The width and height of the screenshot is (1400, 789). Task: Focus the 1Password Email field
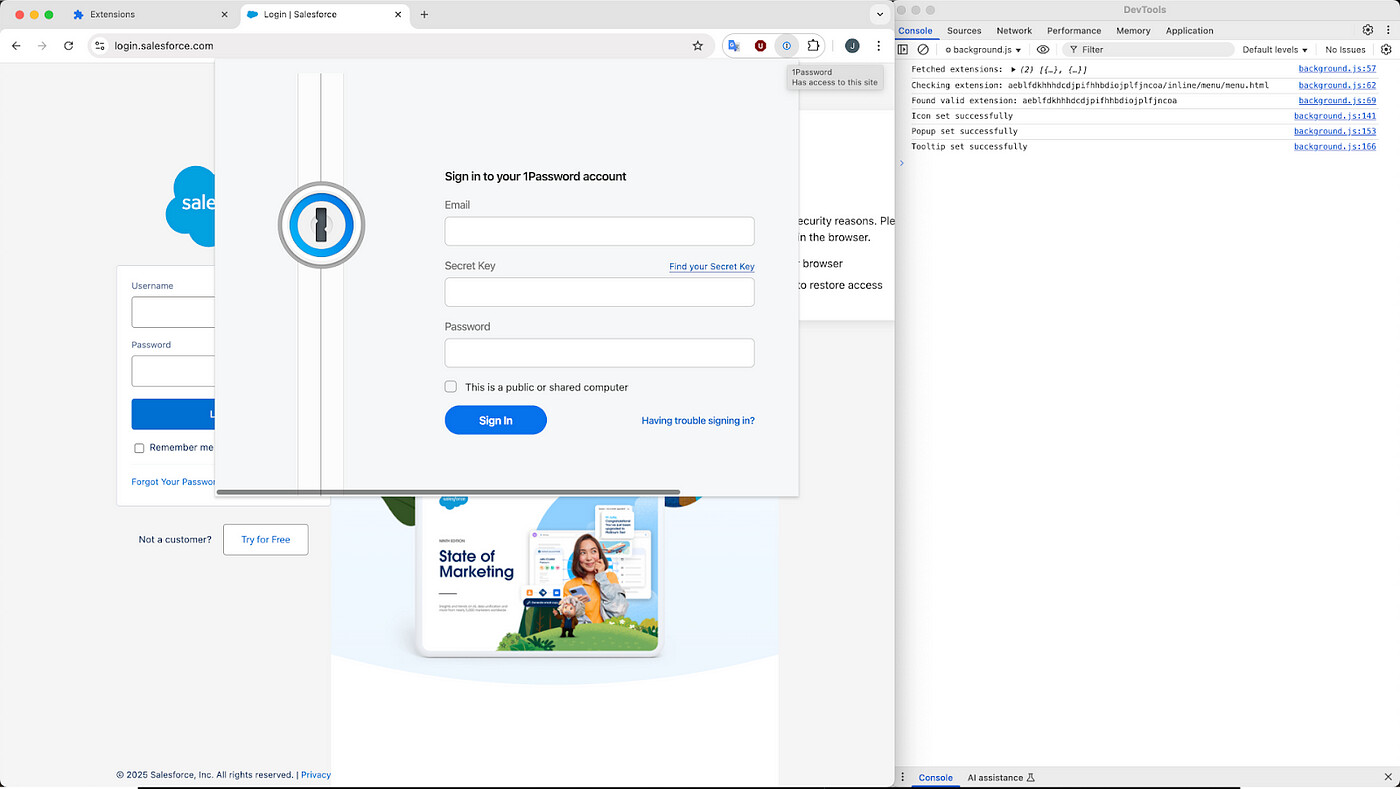[x=599, y=231]
